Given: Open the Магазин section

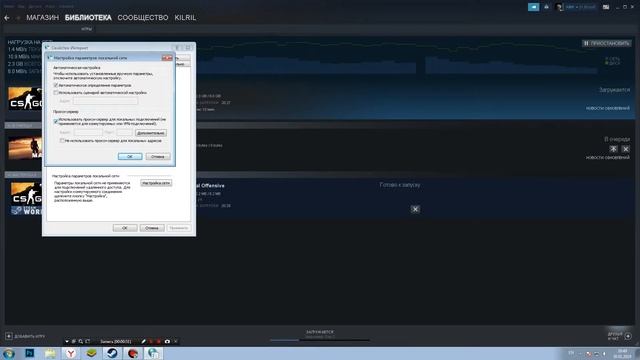Looking at the screenshot, I should coord(42,18).
